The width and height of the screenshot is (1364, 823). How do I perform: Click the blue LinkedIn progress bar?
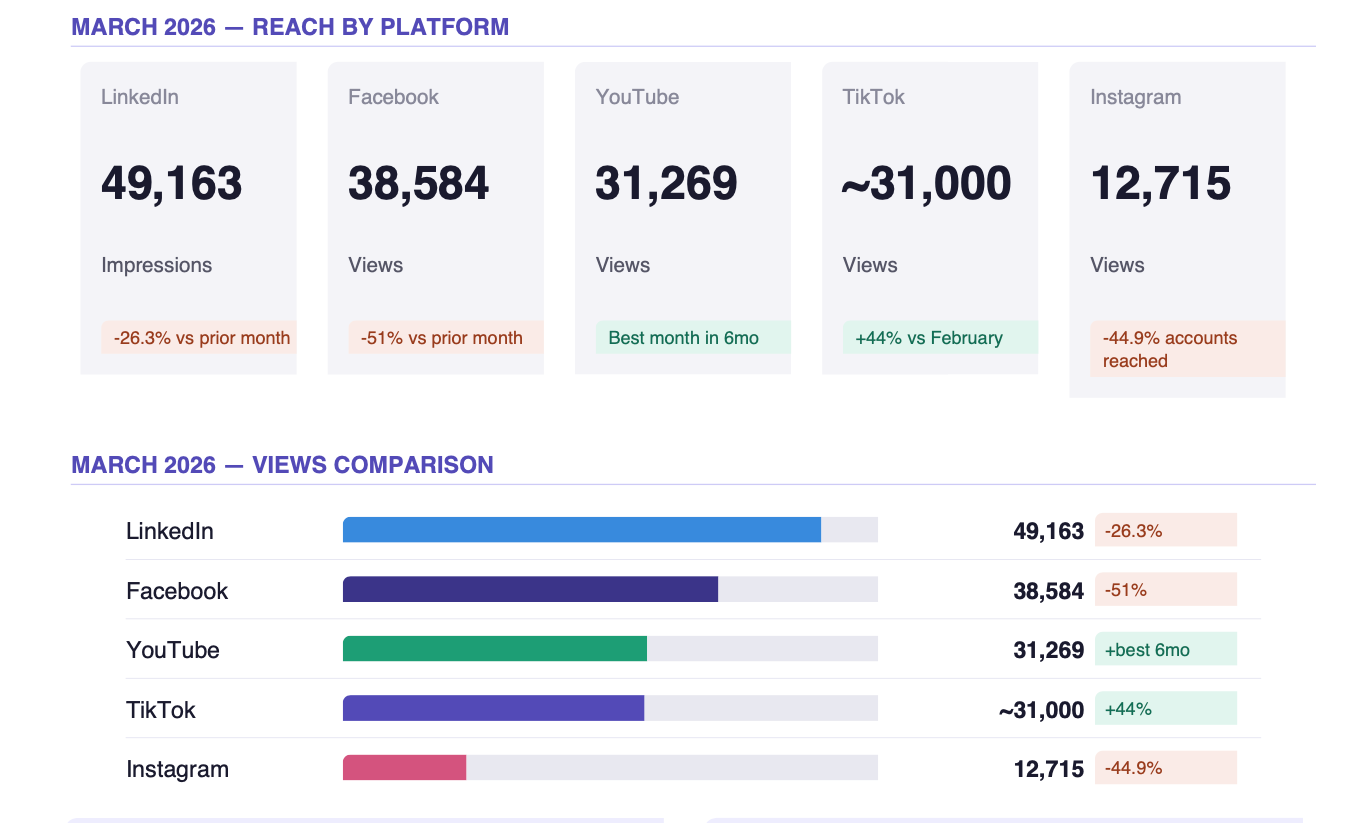(x=581, y=530)
